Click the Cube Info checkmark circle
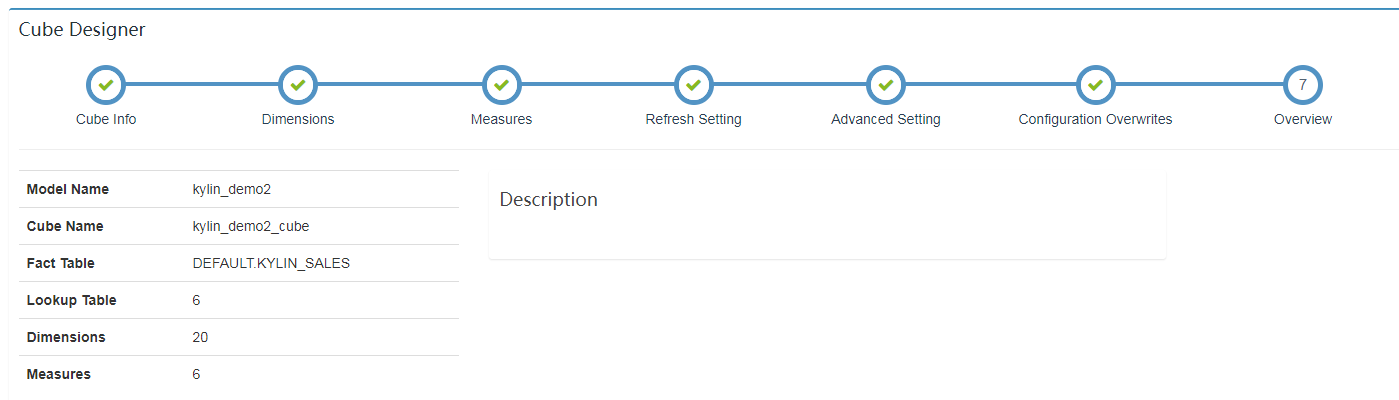Screen dimensions: 1399x400 point(106,85)
